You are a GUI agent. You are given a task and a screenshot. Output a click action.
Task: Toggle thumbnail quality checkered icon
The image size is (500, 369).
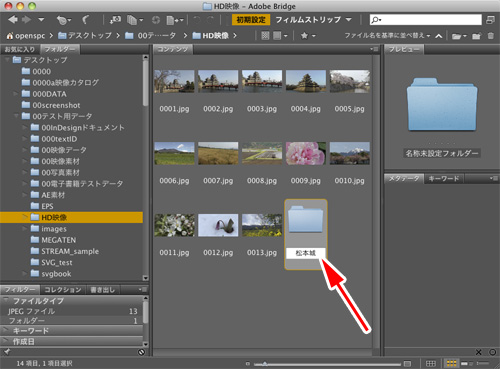pyautogui.click(x=265, y=35)
